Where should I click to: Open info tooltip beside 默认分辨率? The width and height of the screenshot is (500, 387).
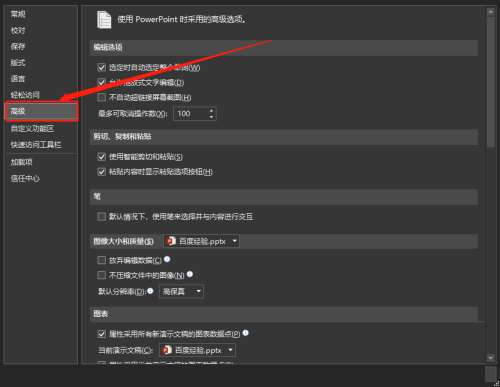click(150, 291)
